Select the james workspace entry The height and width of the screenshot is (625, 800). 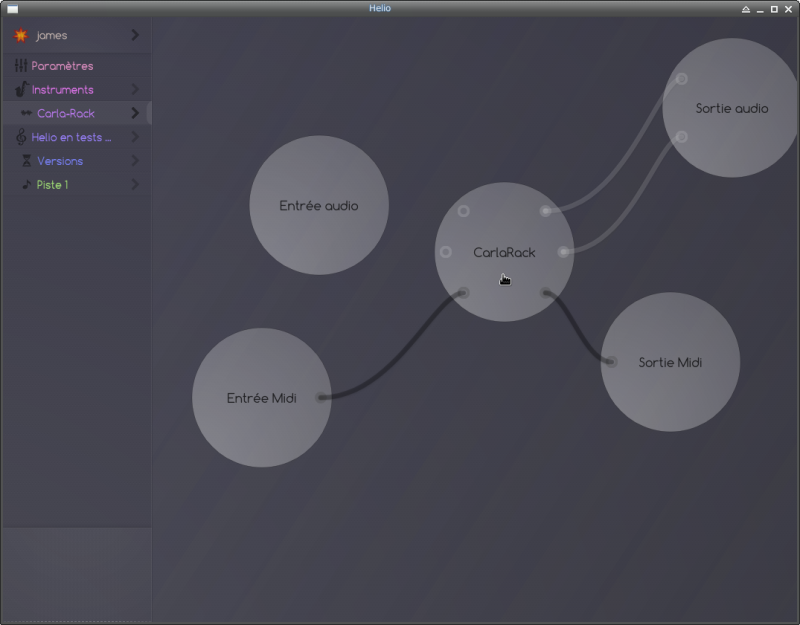point(77,35)
